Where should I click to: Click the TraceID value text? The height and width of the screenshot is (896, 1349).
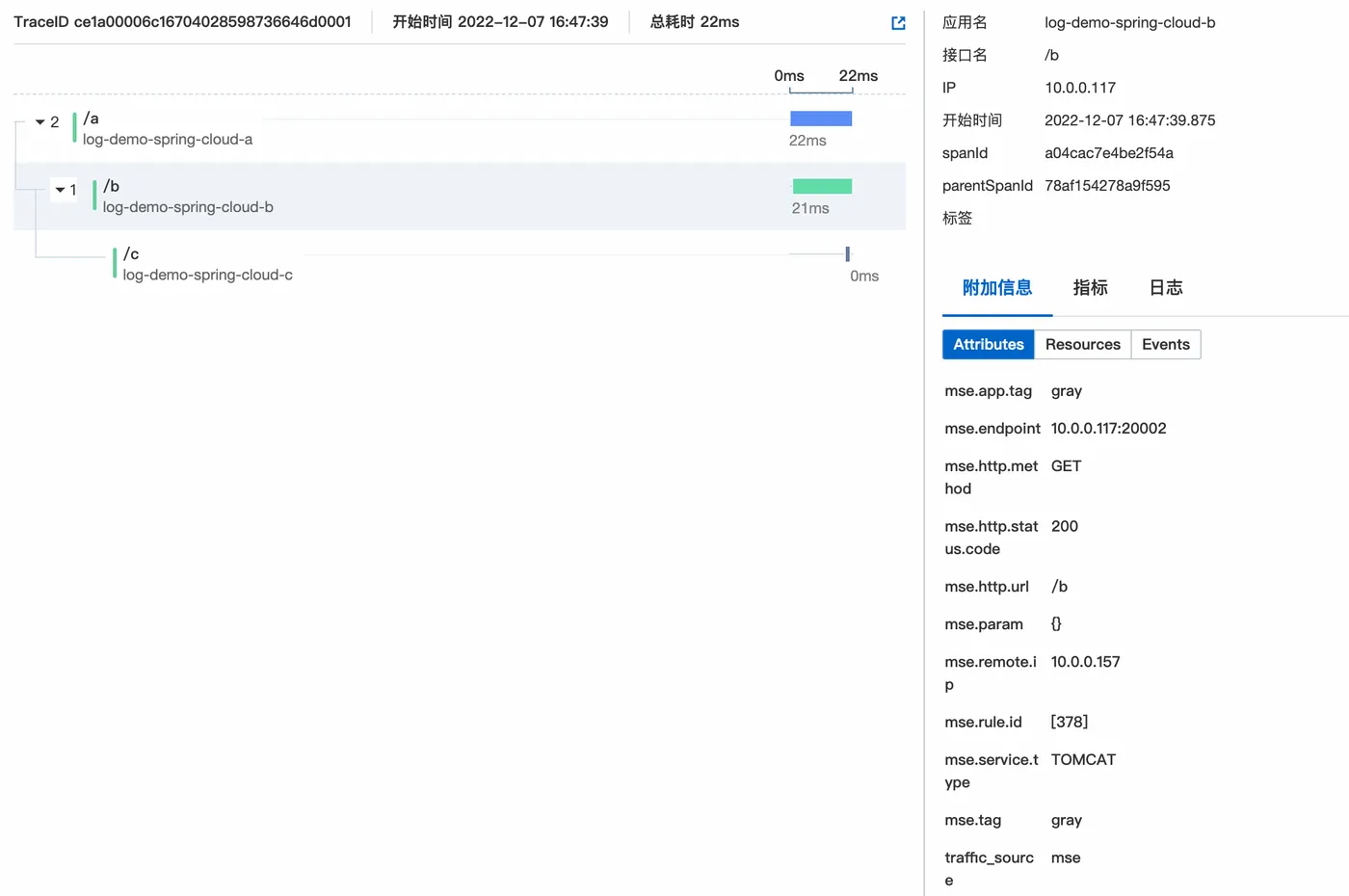tap(212, 22)
